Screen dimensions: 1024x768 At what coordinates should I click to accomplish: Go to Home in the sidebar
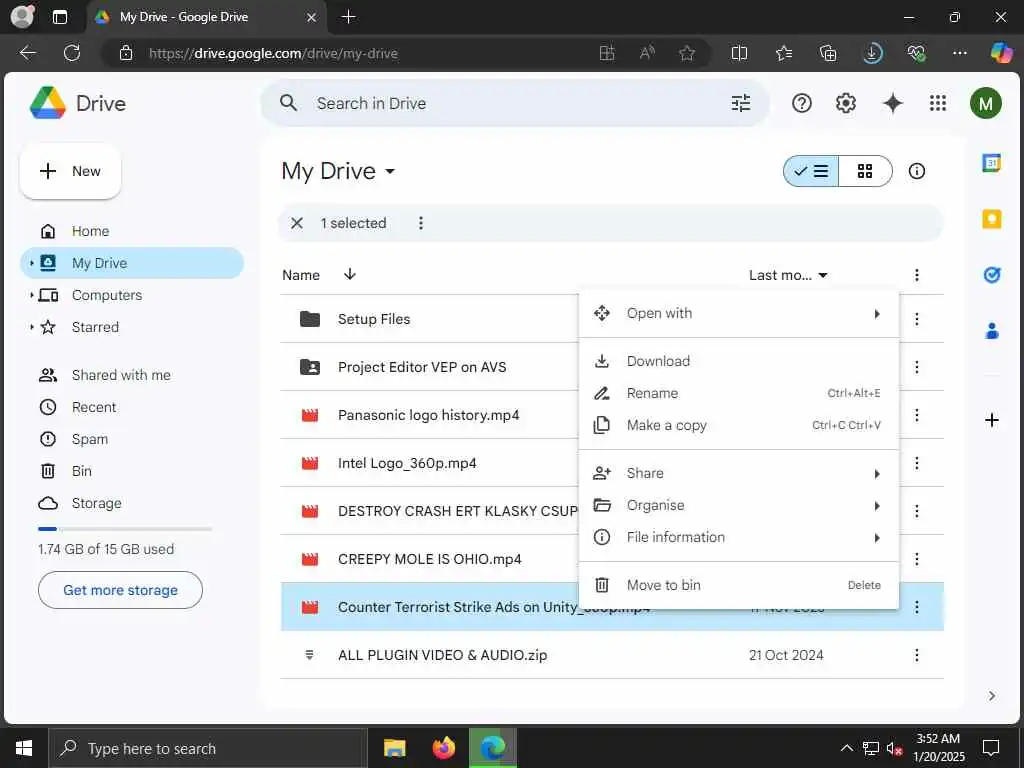tap(131, 231)
